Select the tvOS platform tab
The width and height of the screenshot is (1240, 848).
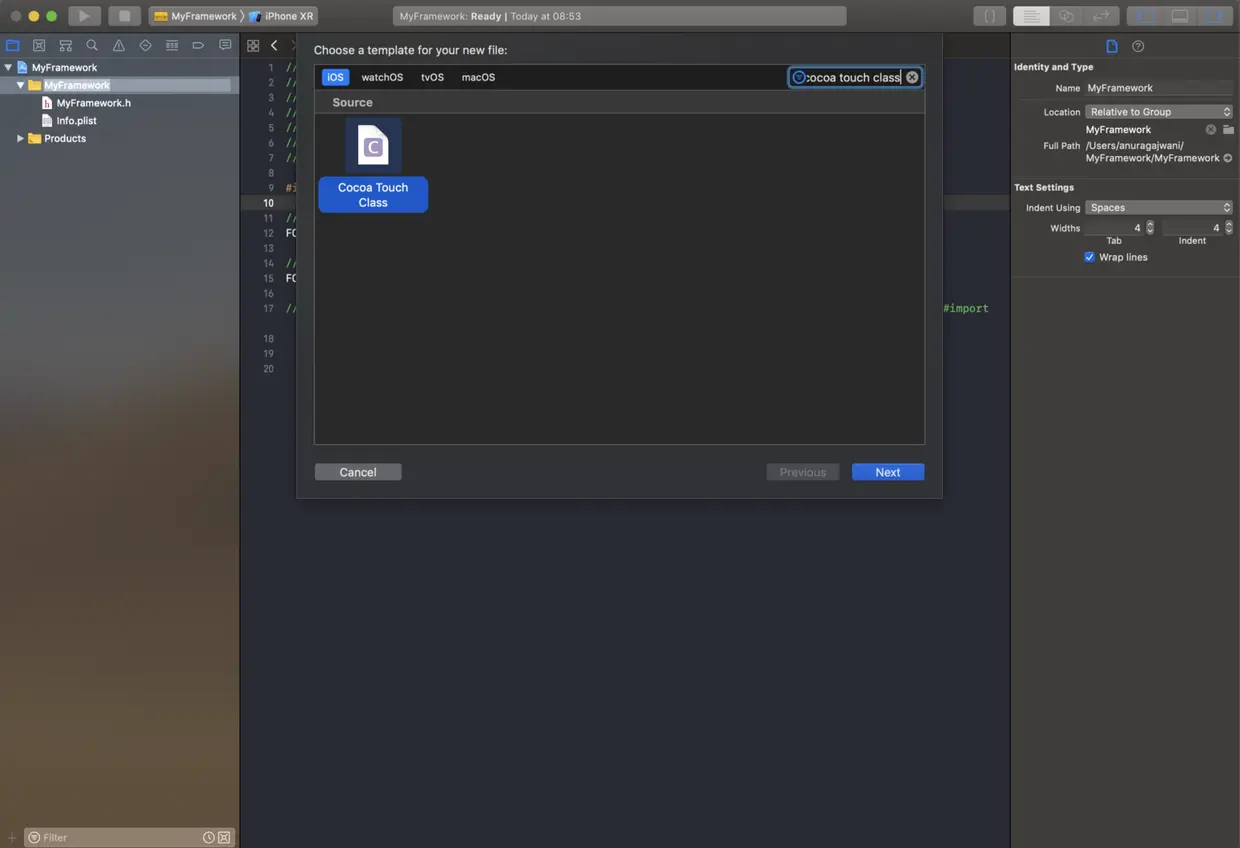click(x=432, y=77)
